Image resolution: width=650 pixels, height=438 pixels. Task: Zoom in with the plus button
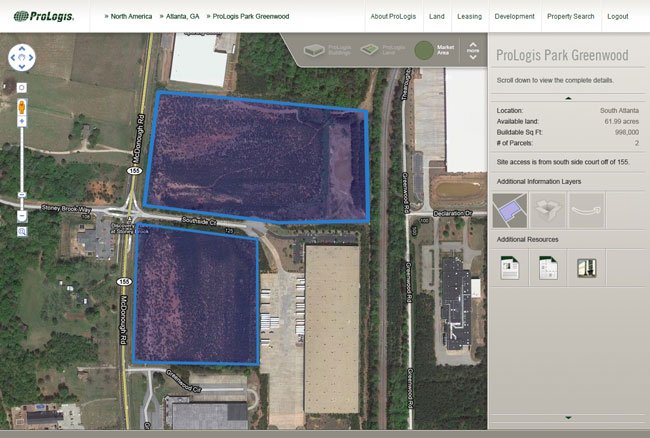[x=22, y=121]
